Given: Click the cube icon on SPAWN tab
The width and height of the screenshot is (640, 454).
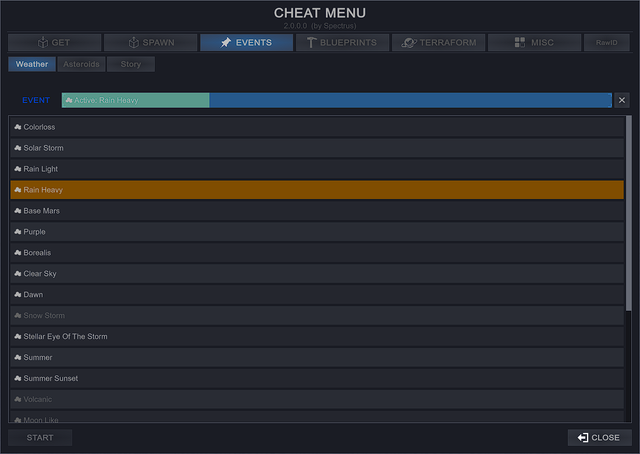Looking at the screenshot, I should [x=133, y=42].
